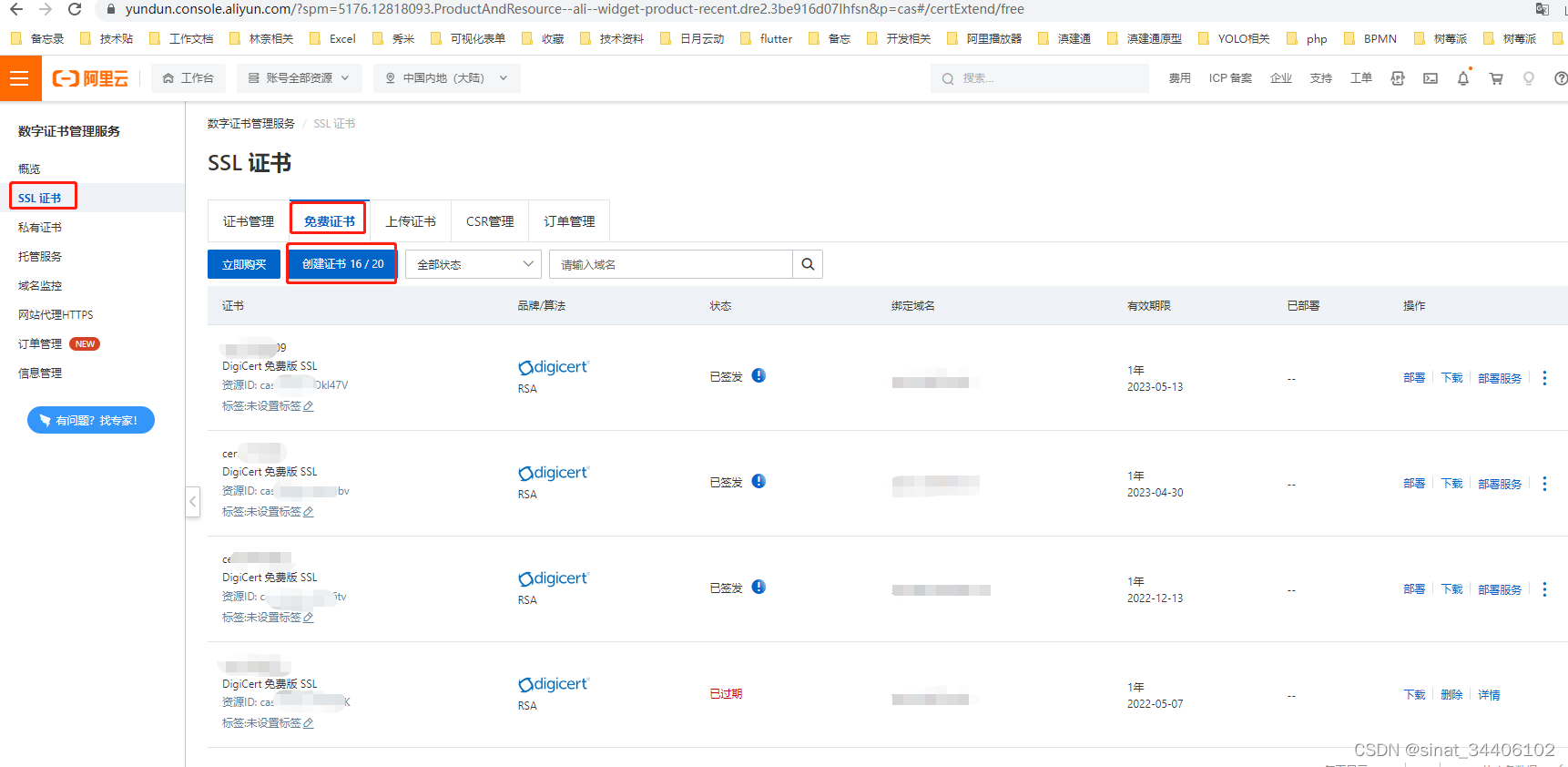
Task: Delete the expired 2022-05-07 certificate
Action: point(1451,695)
